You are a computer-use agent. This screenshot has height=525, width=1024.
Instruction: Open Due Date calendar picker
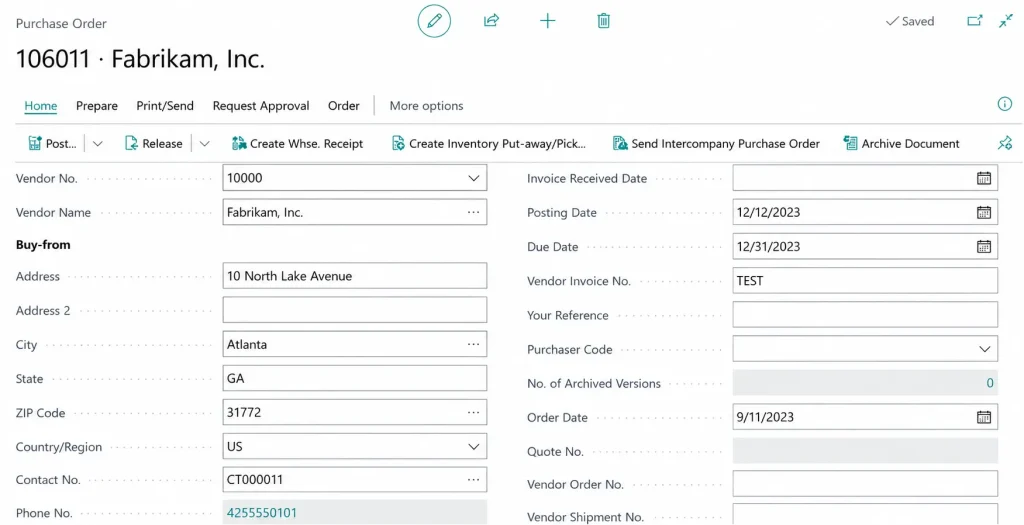(x=984, y=246)
